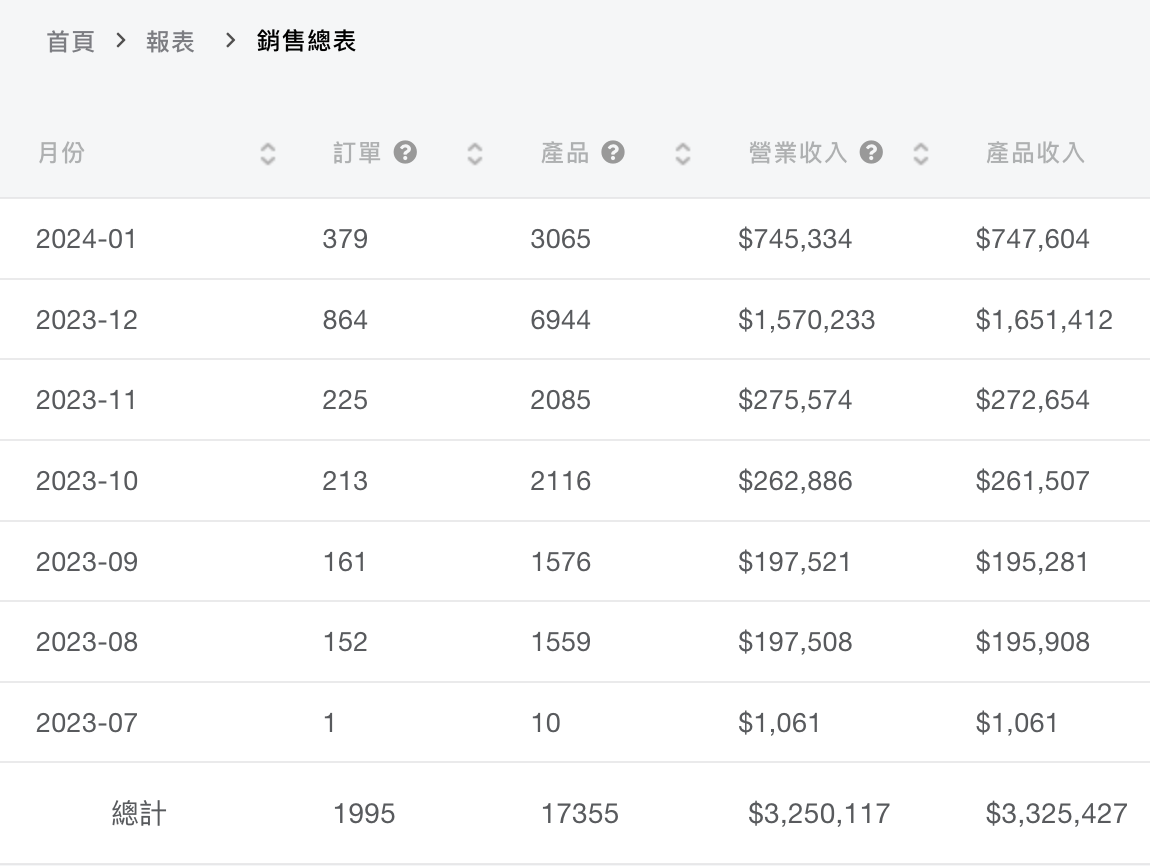This screenshot has width=1150, height=866.
Task: Click help icon next to 訂單 header
Action: pyautogui.click(x=405, y=153)
